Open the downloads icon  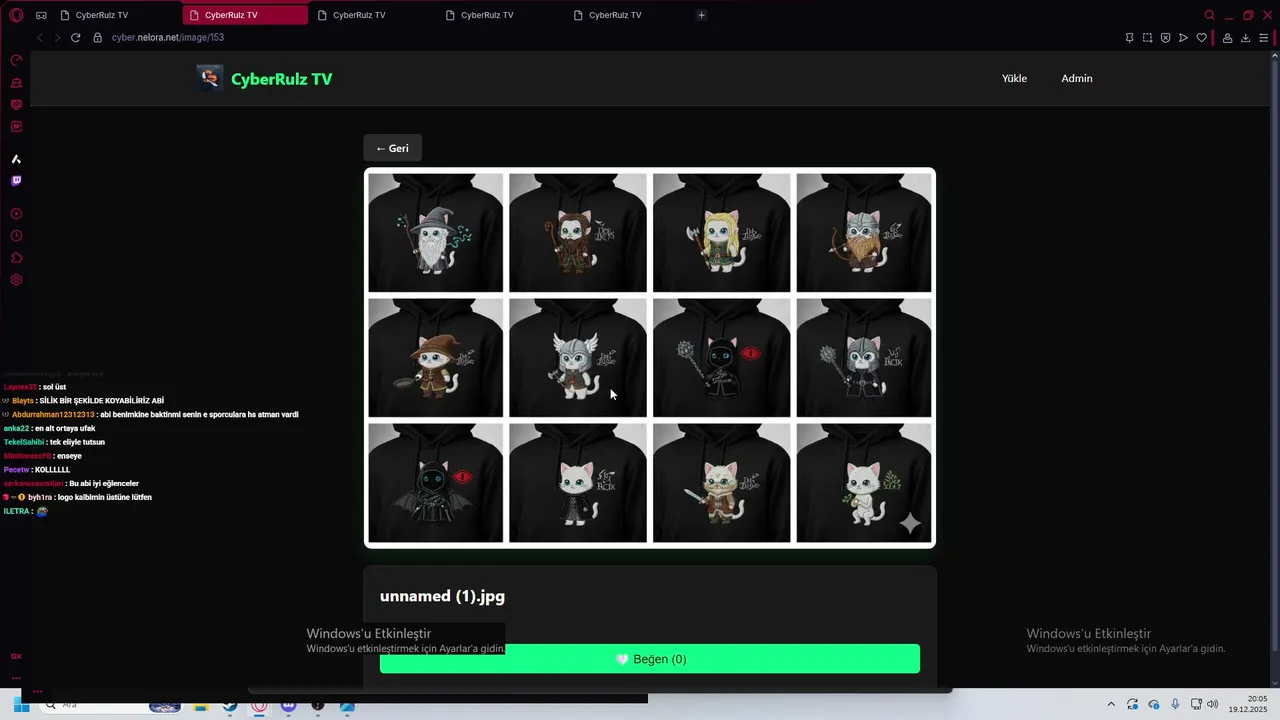(1246, 38)
